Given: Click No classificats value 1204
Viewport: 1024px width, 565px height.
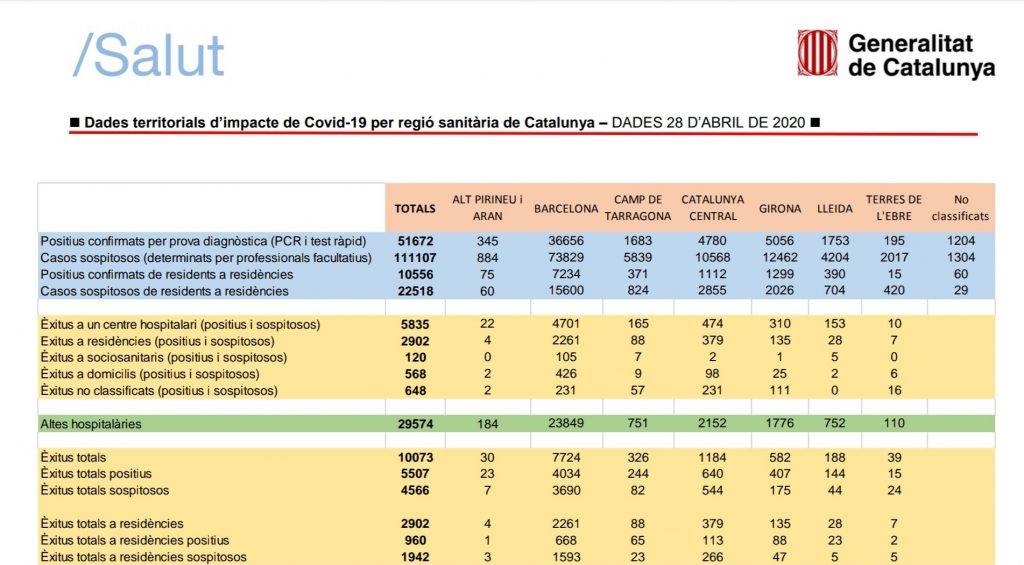Looking at the screenshot, I should 961,241.
